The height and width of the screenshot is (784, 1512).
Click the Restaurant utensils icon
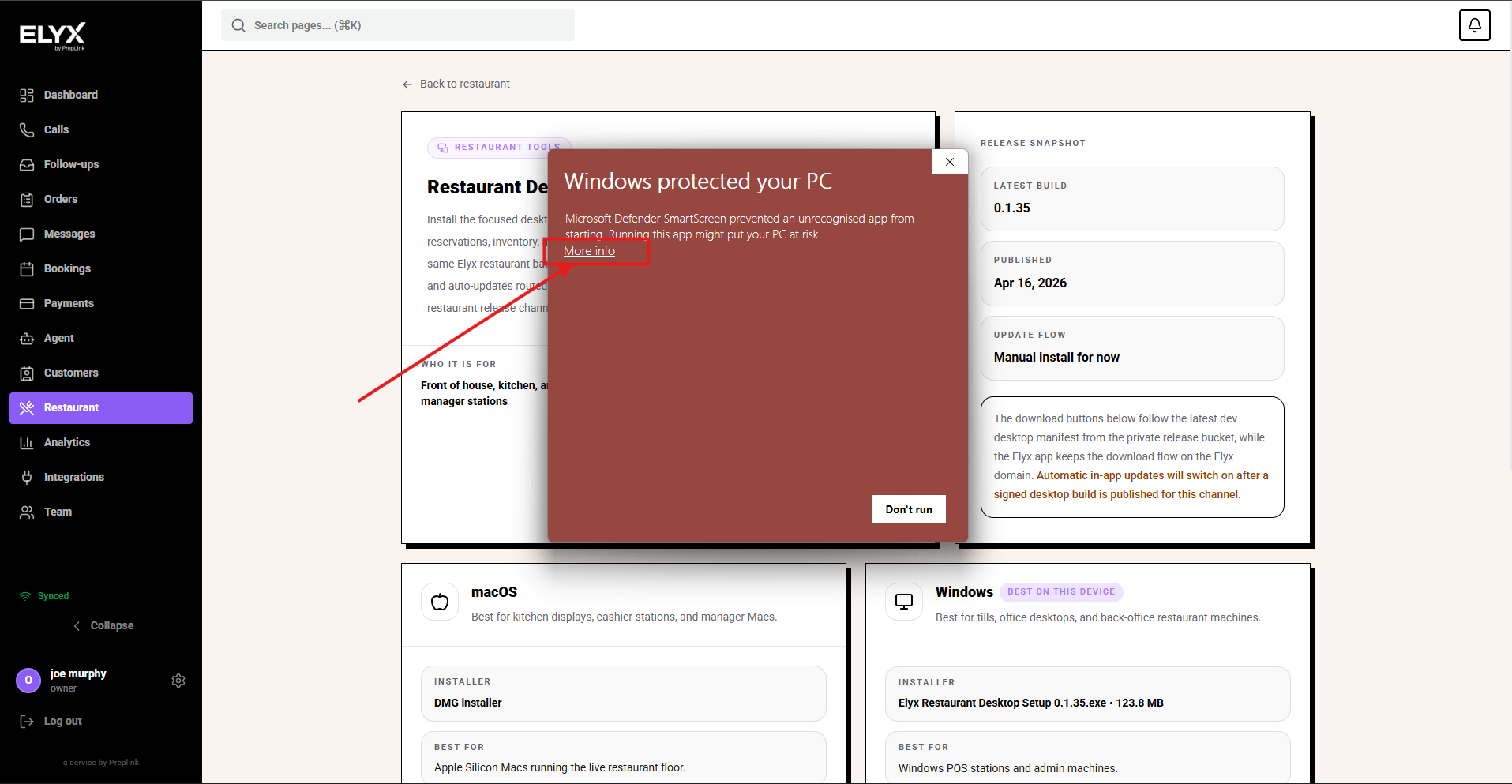(x=27, y=408)
